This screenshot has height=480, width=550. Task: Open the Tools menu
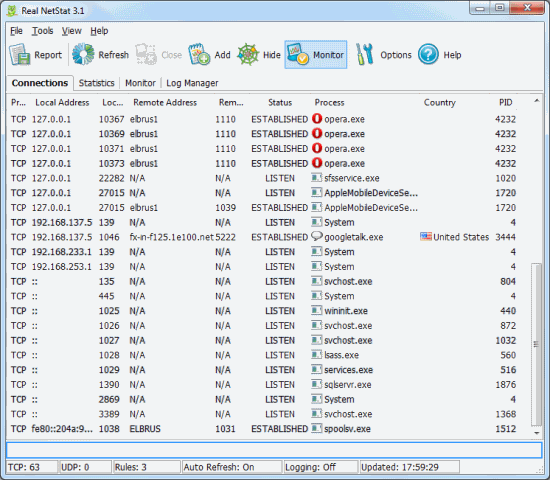(42, 31)
